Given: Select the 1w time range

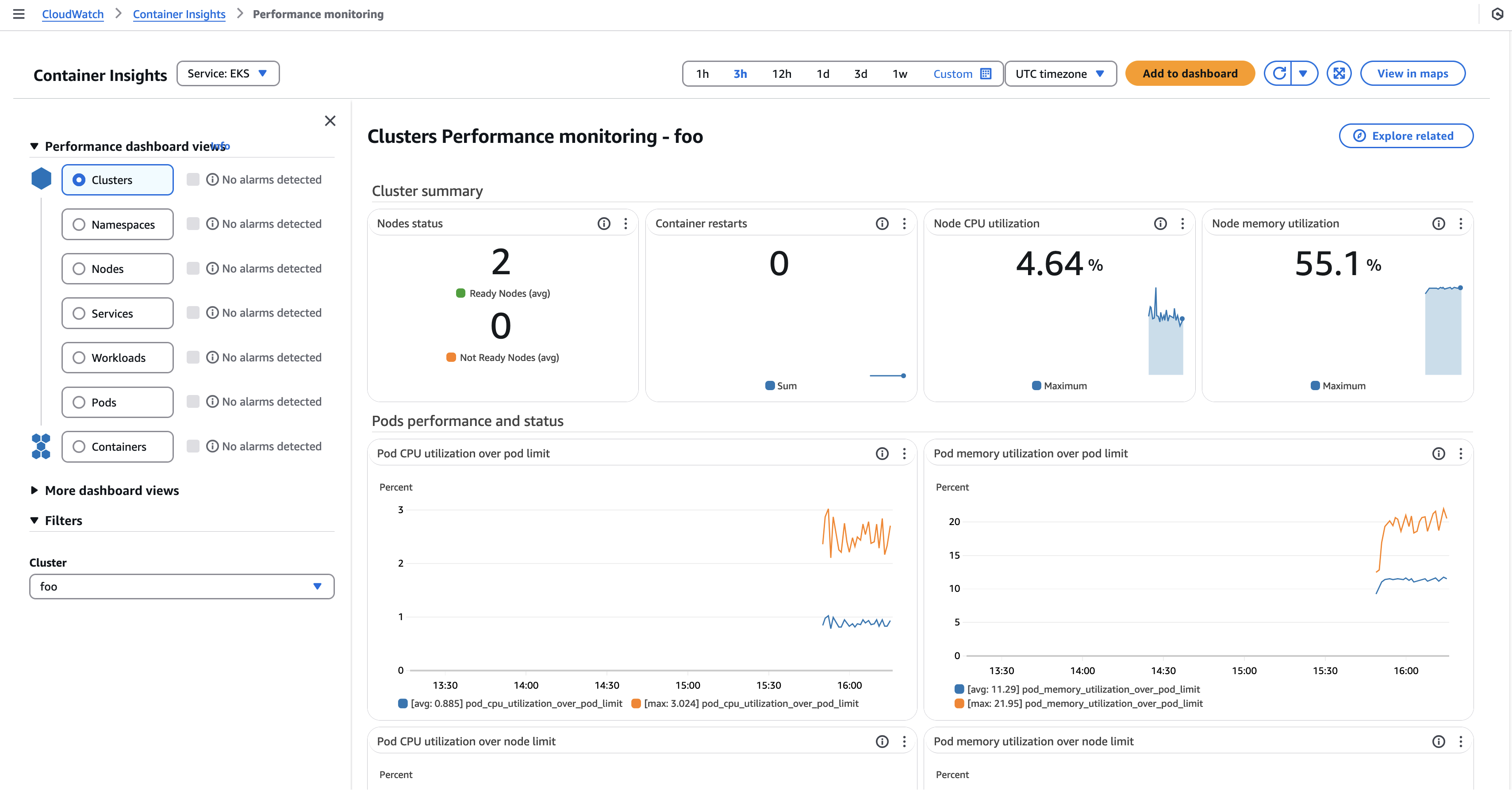Looking at the screenshot, I should pyautogui.click(x=900, y=74).
